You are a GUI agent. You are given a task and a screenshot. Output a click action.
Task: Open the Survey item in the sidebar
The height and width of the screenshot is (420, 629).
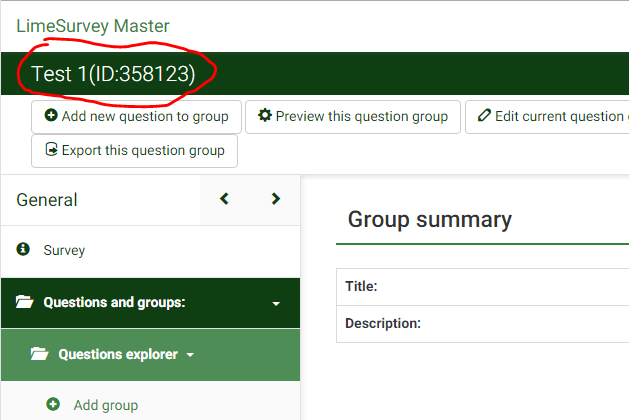click(64, 250)
